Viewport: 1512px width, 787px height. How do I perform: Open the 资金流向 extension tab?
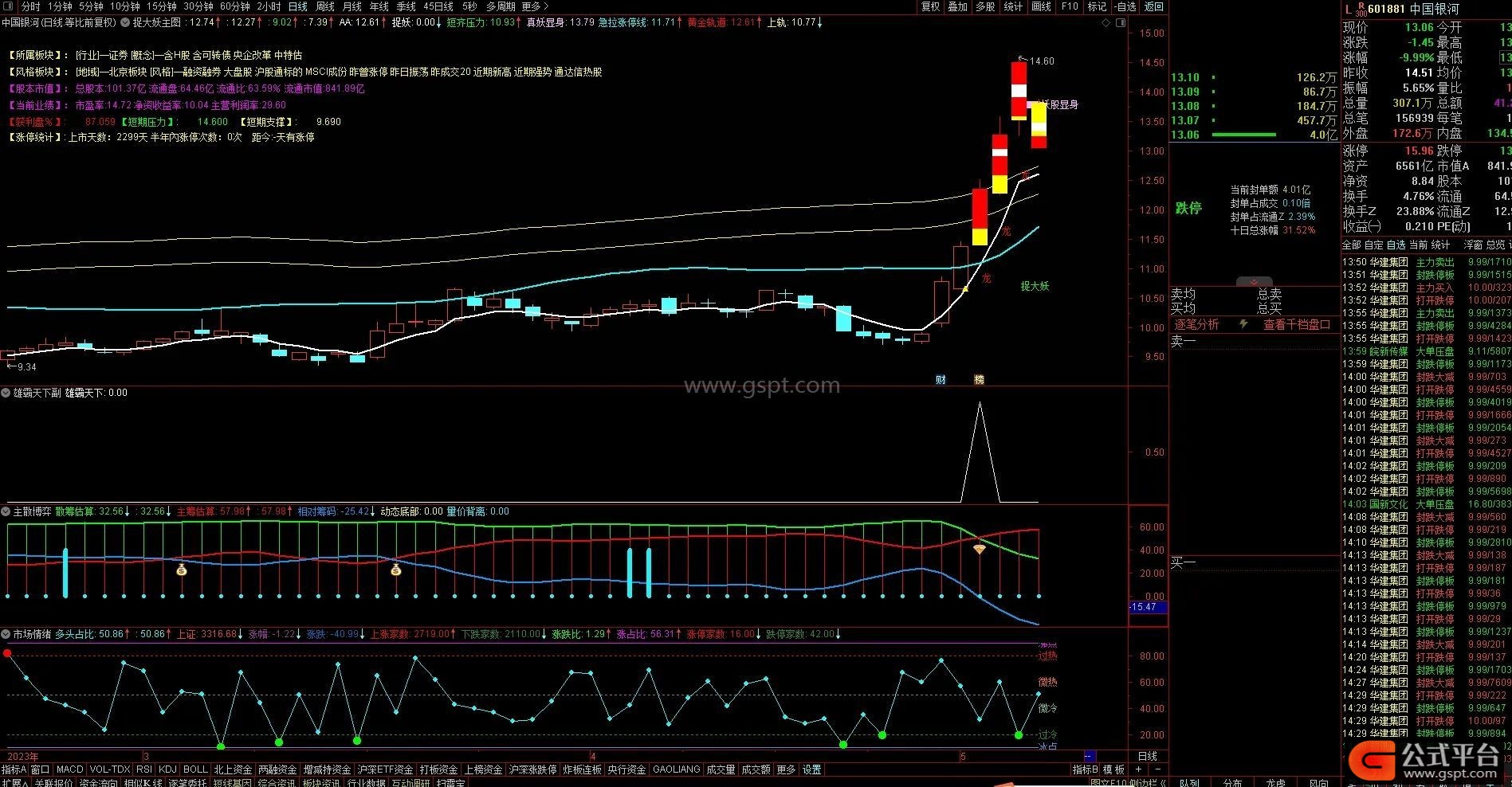(98, 783)
